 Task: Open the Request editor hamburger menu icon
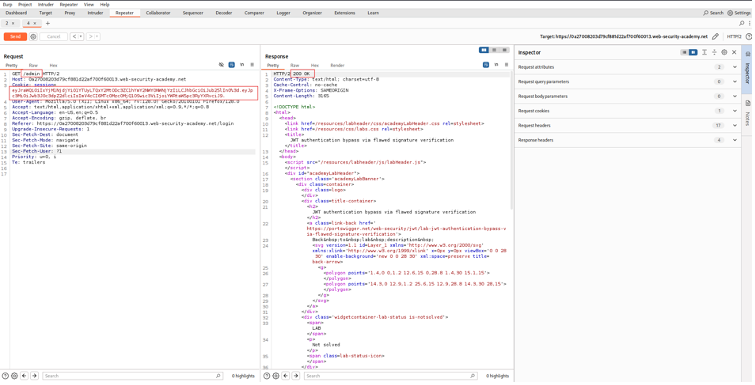(x=252, y=64)
